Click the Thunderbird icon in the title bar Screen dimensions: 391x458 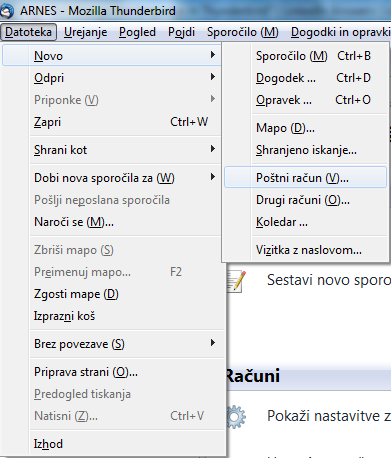click(x=7, y=11)
